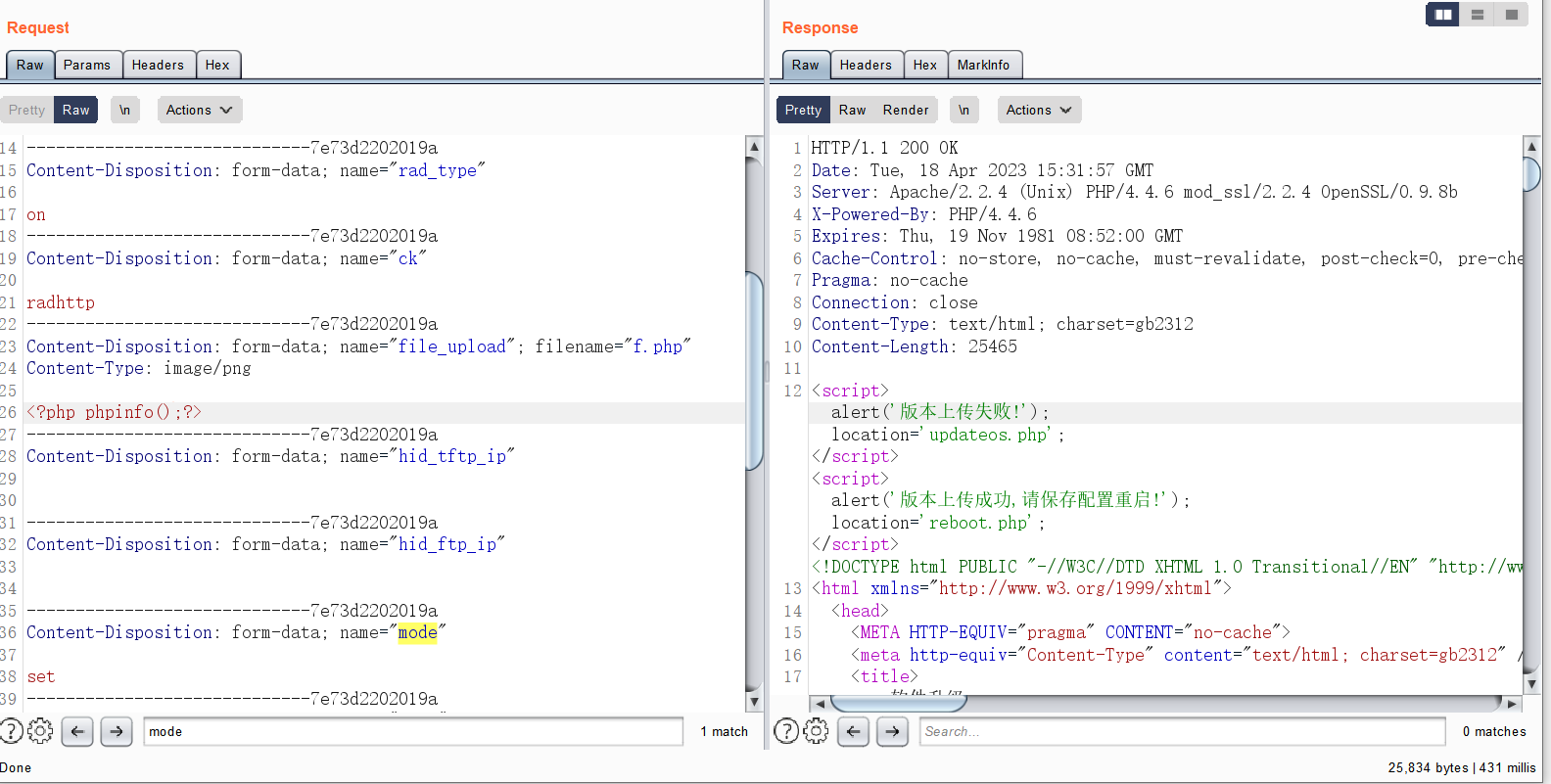Image resolution: width=1551 pixels, height=784 pixels.
Task: Select the Raw view in the Response editor
Action: (x=852, y=110)
